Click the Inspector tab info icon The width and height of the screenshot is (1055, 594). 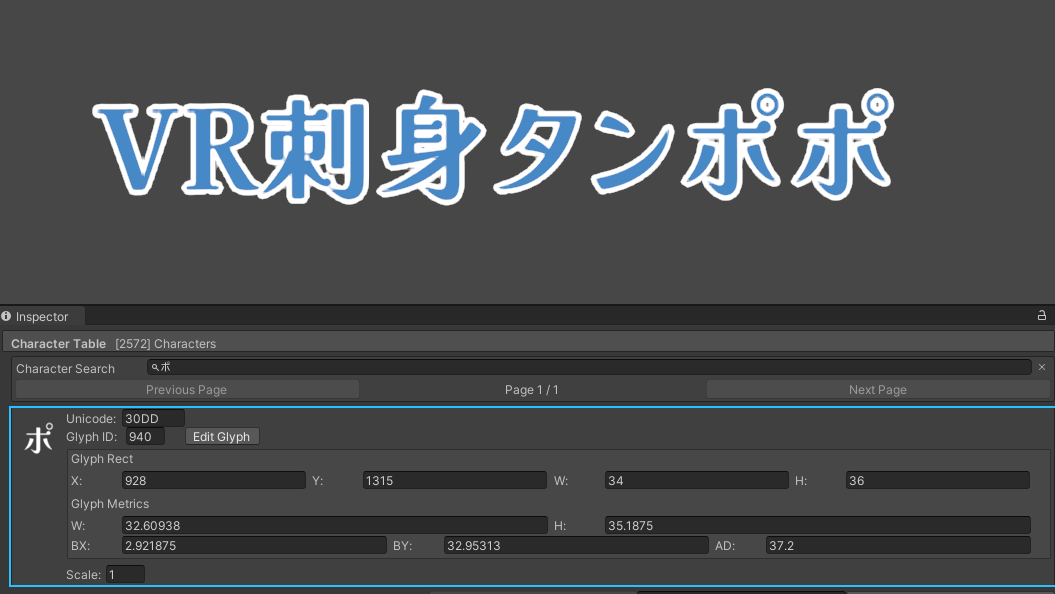pos(7,316)
